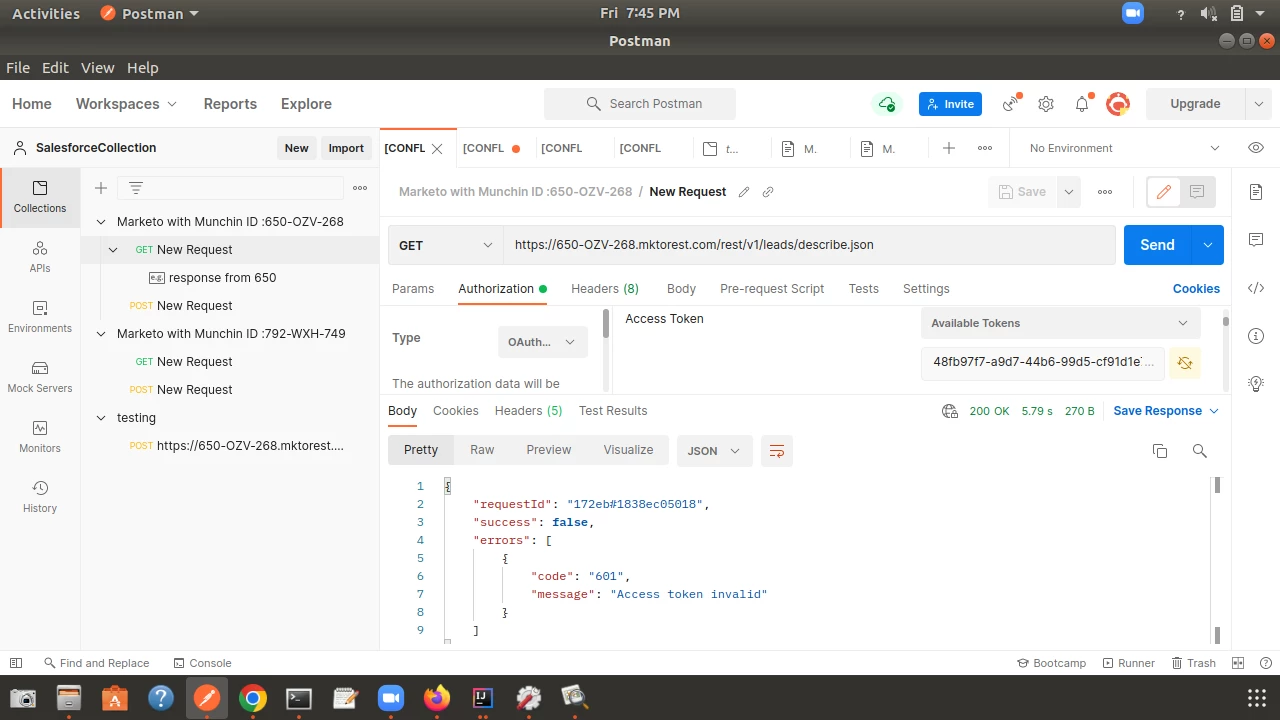Switch to the Pre-request Script tab
1280x720 pixels.
pyautogui.click(x=772, y=289)
